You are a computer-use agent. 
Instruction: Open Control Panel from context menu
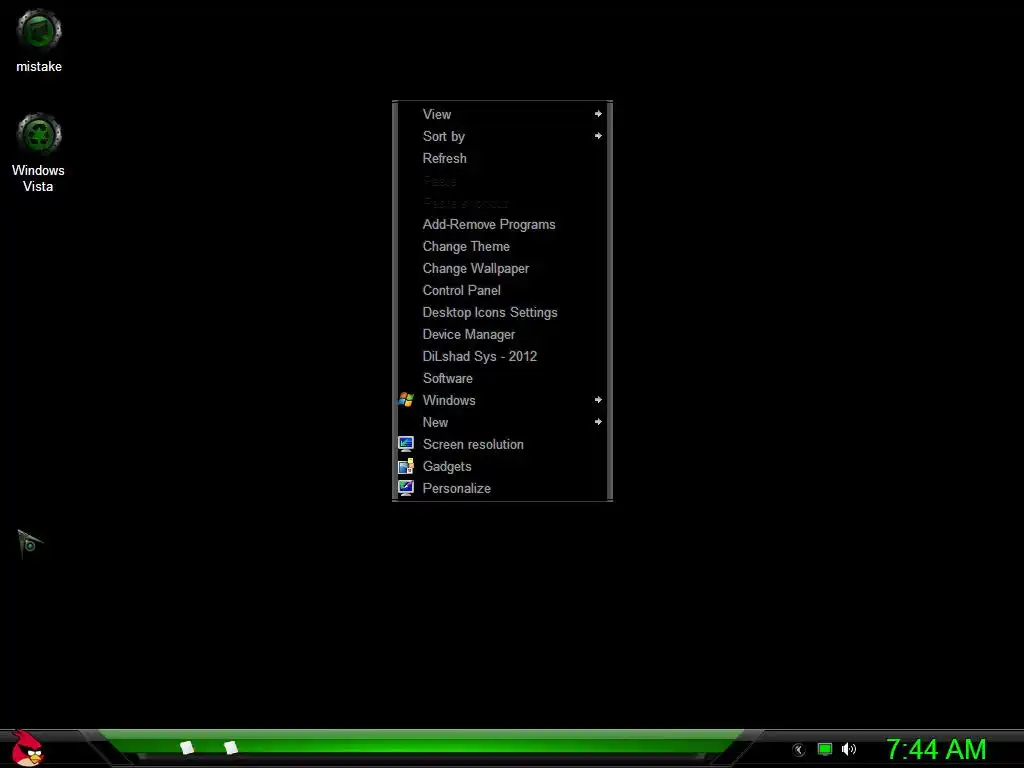[x=502, y=291]
